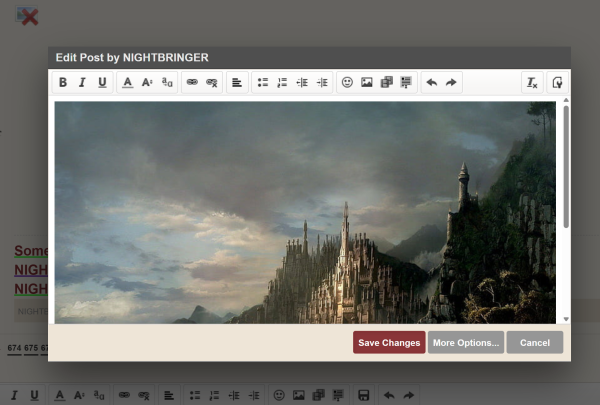Click the editor's vertical scrollbar thumb
The image size is (600, 405).
click(566, 167)
